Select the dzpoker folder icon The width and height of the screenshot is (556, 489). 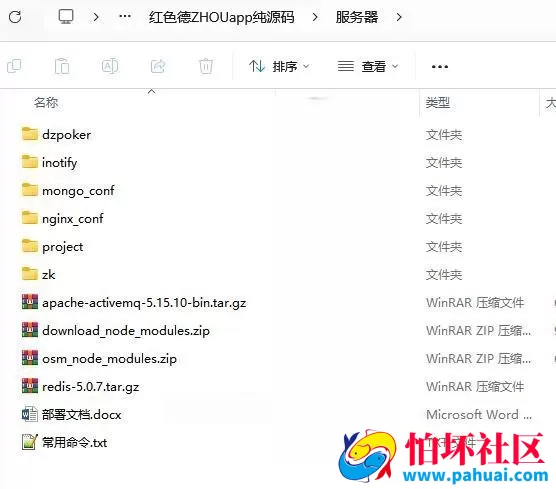[x=30, y=134]
